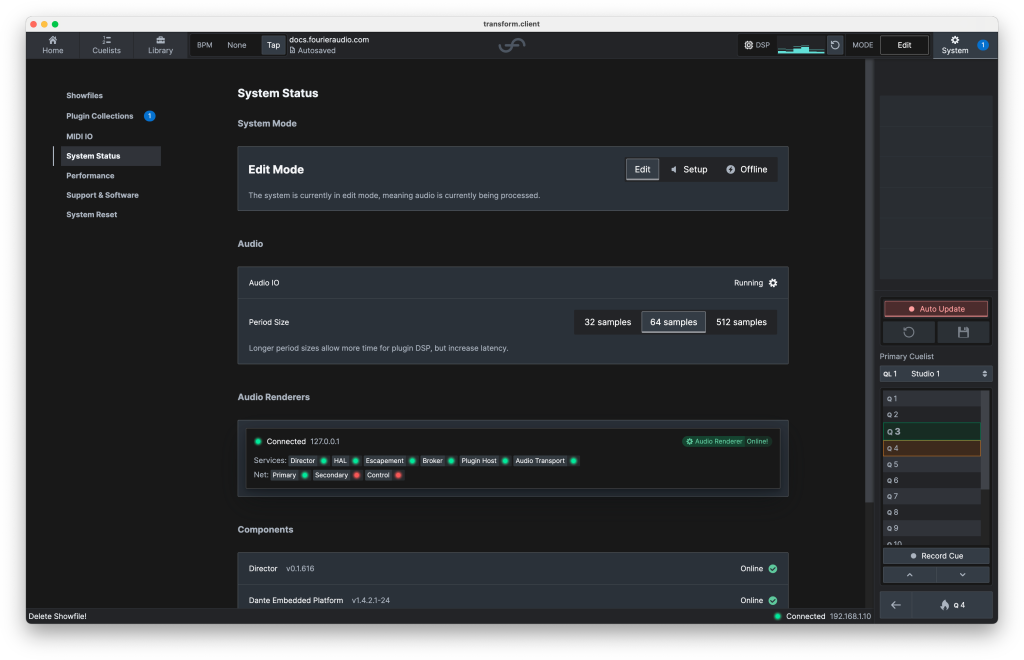Toggle the Auto Update button
This screenshot has width=1024, height=660.
pos(936,309)
